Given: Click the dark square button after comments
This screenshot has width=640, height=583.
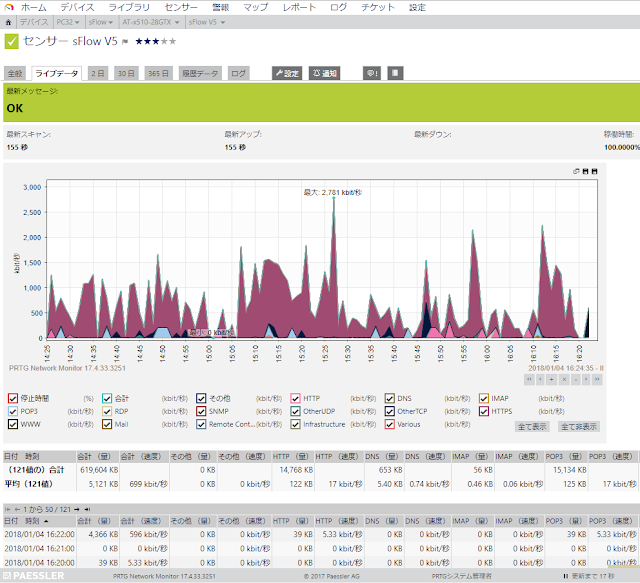Looking at the screenshot, I should (395, 73).
